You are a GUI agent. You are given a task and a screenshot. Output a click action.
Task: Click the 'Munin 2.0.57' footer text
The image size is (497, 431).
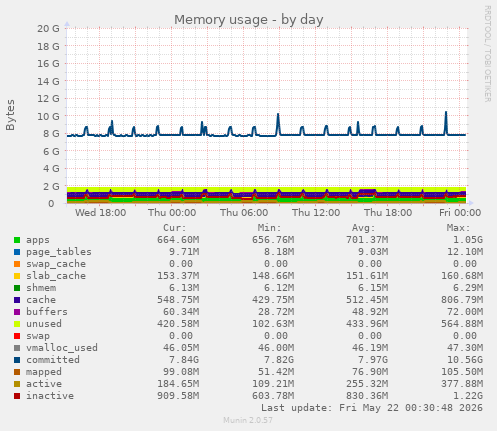[248, 420]
